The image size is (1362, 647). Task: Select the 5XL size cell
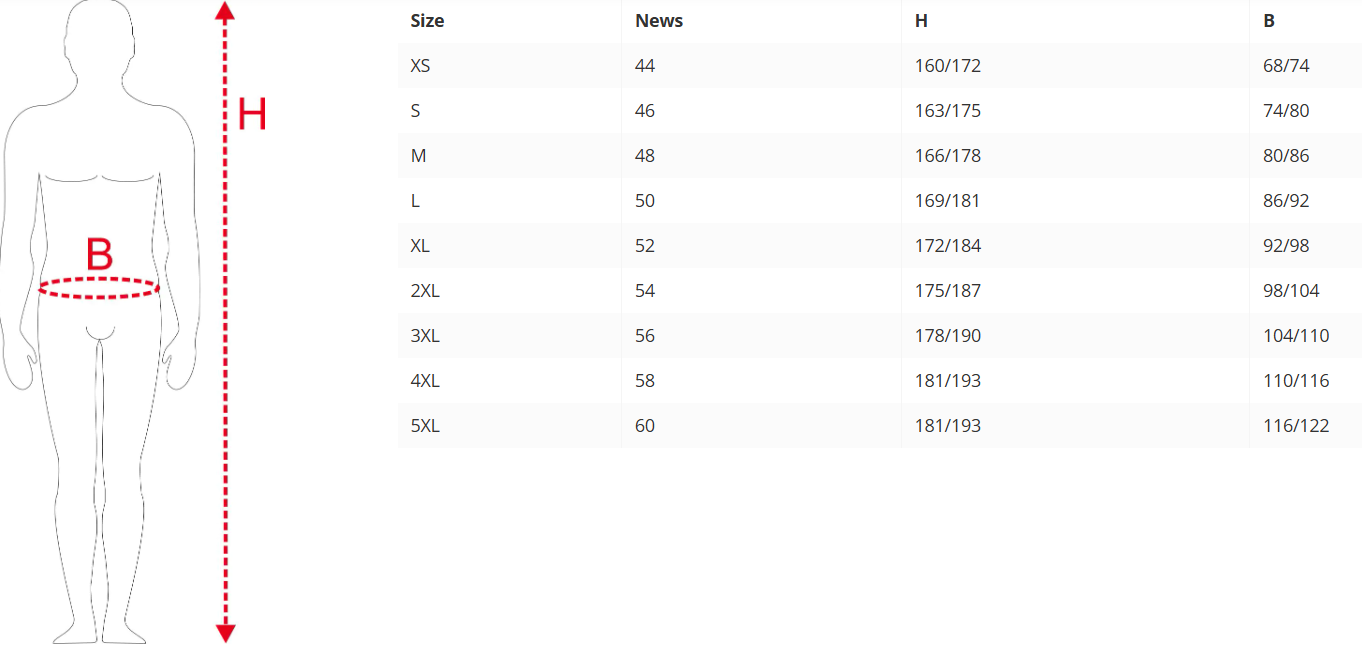425,426
